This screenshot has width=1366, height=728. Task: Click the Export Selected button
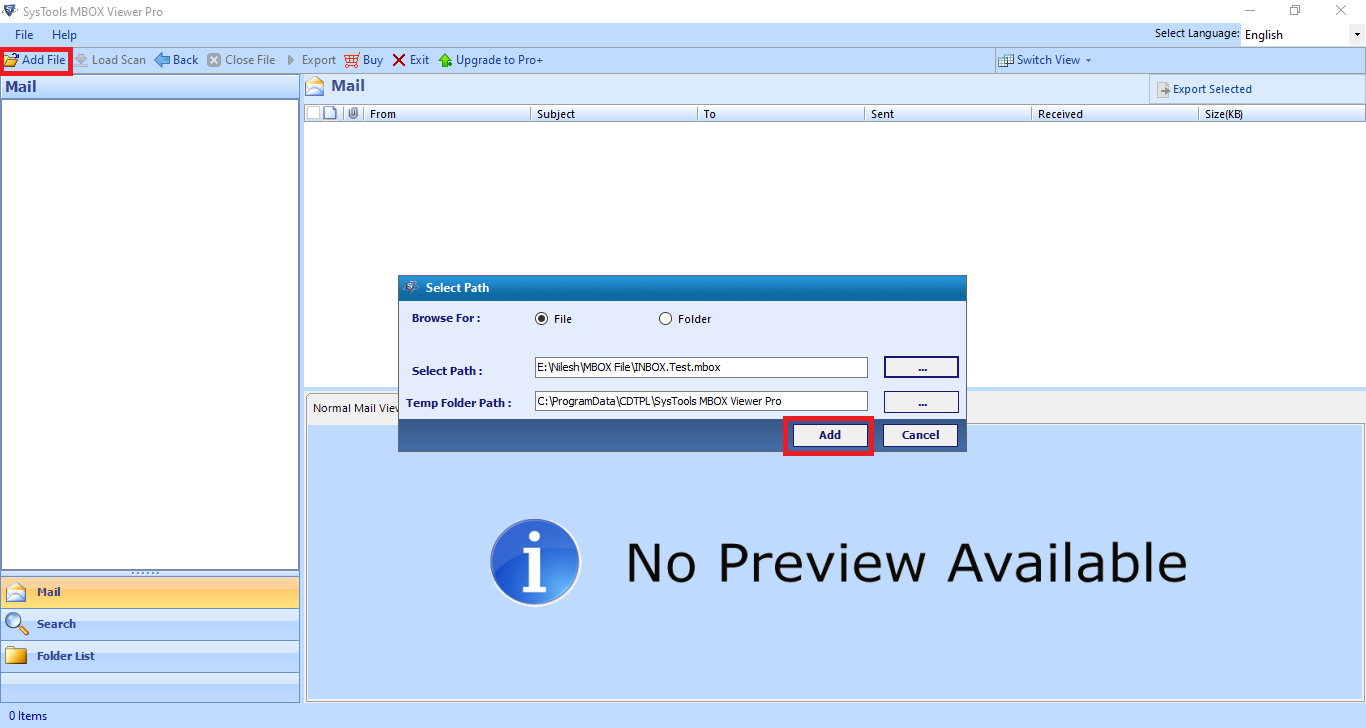point(1205,89)
